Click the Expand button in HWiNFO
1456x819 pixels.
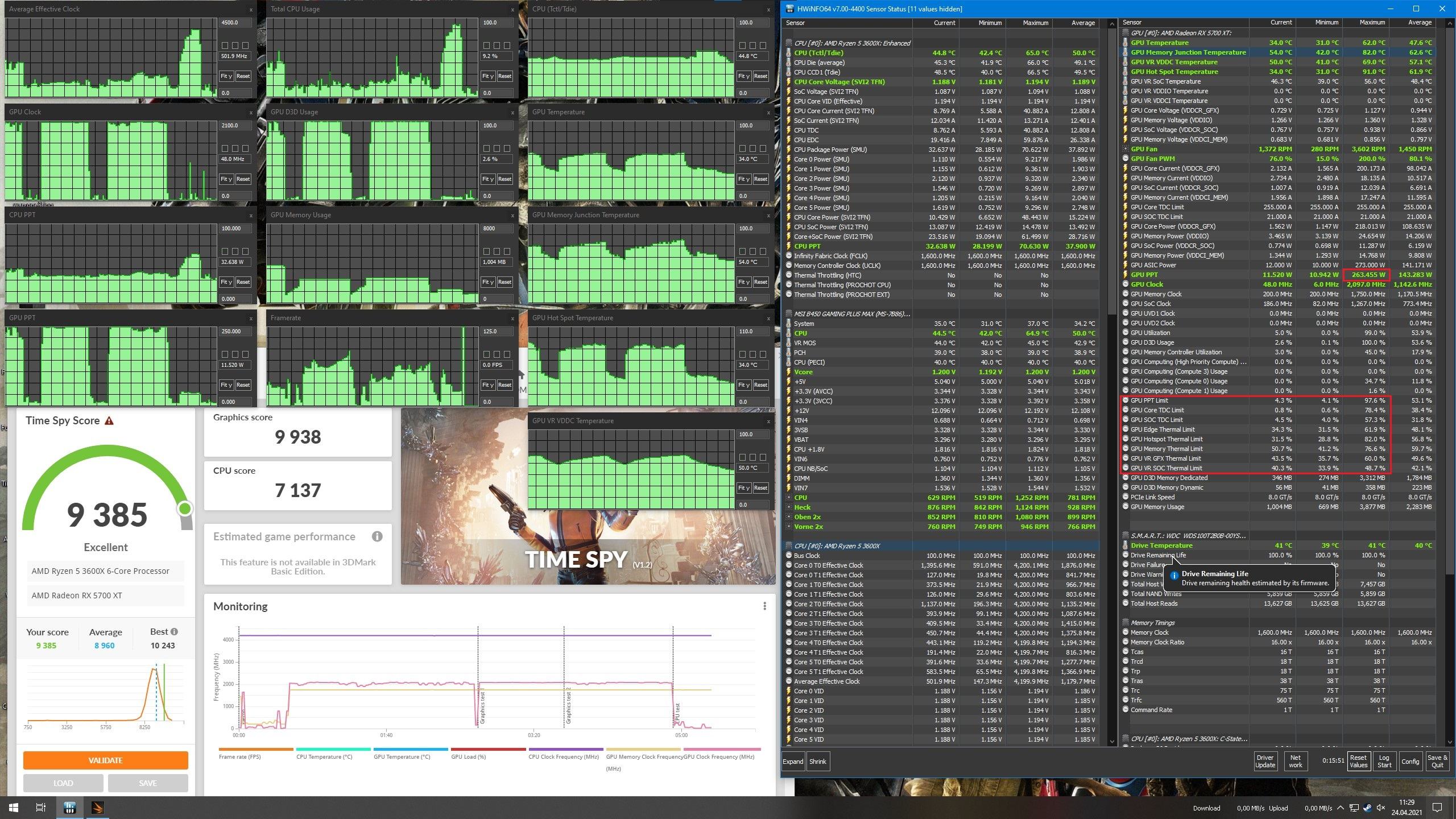tap(793, 762)
